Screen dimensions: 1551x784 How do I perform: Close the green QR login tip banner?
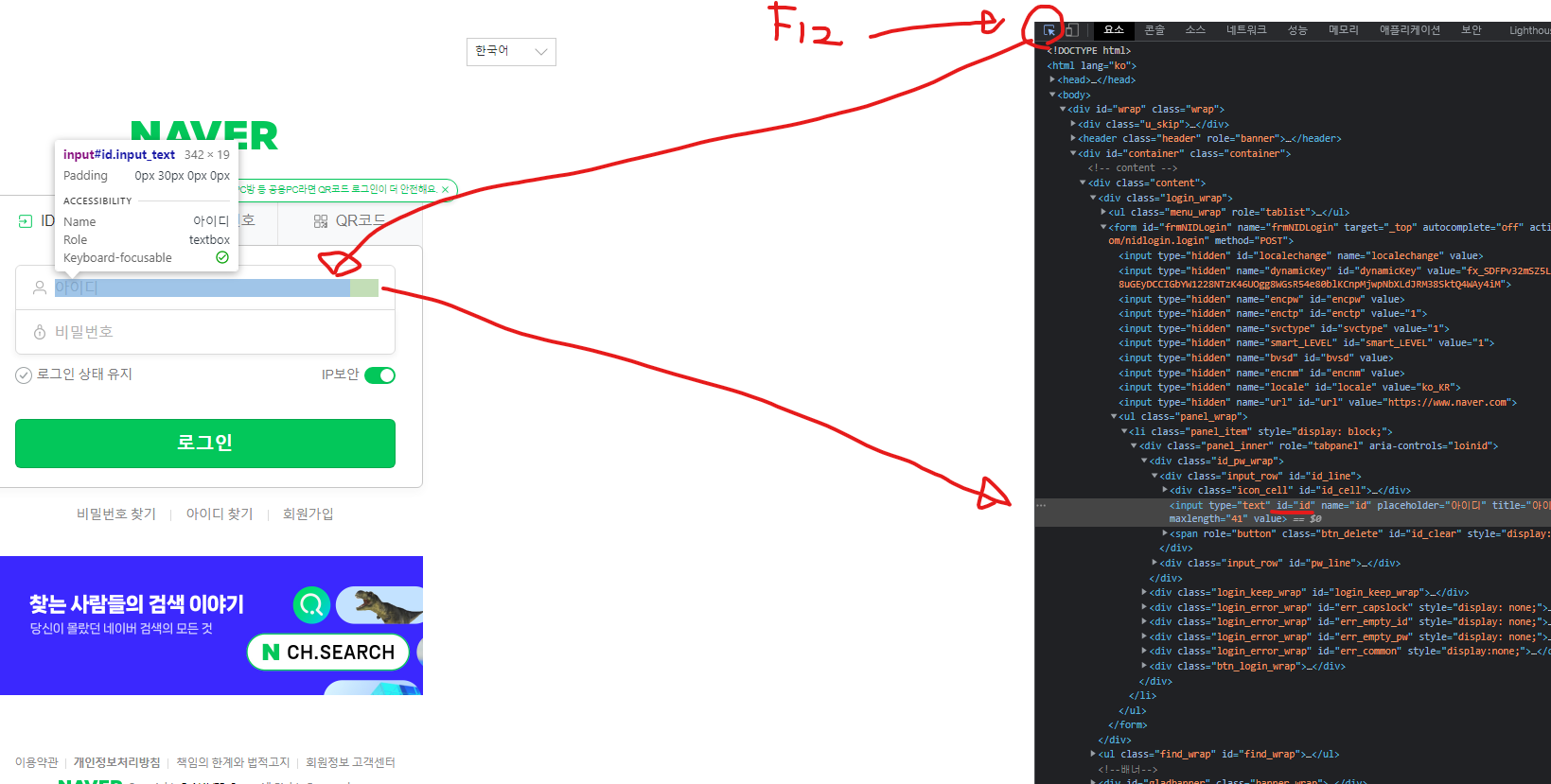coord(446,189)
